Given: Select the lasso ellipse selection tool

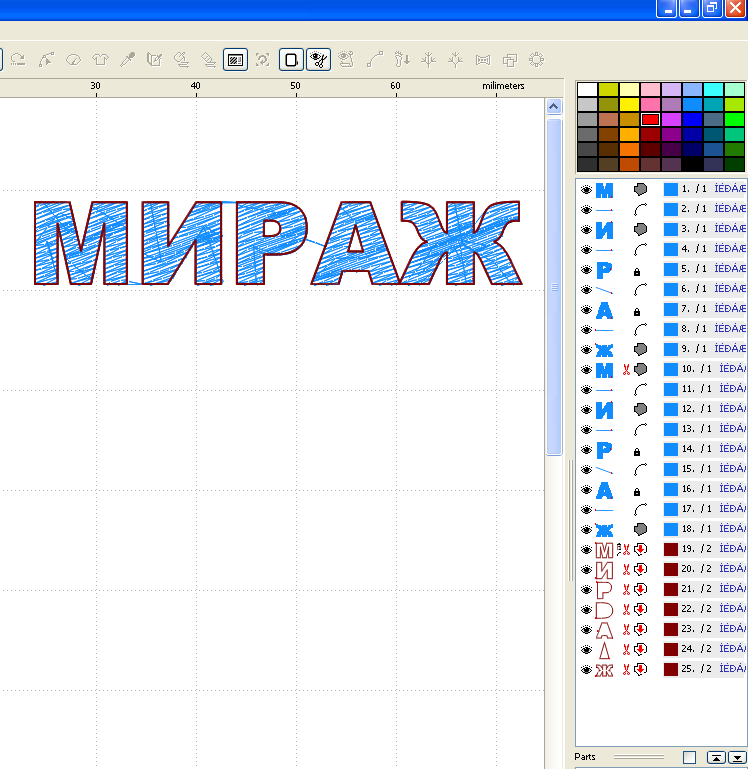Looking at the screenshot, I should (x=74, y=60).
